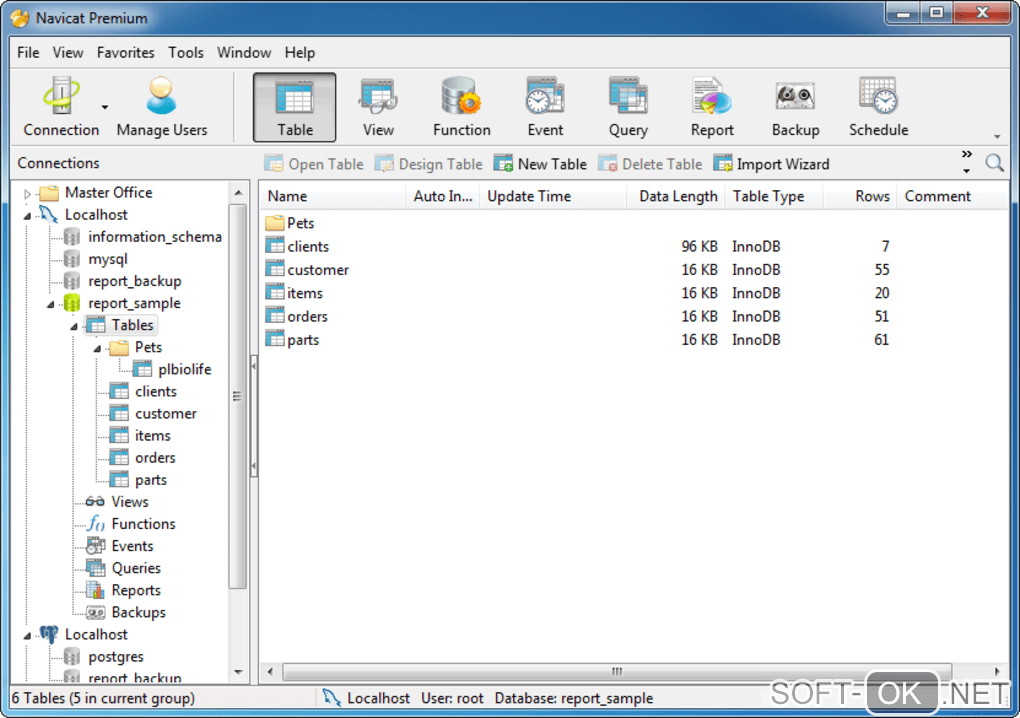Select the parts table row in list
Image resolution: width=1020 pixels, height=718 pixels.
(634, 340)
